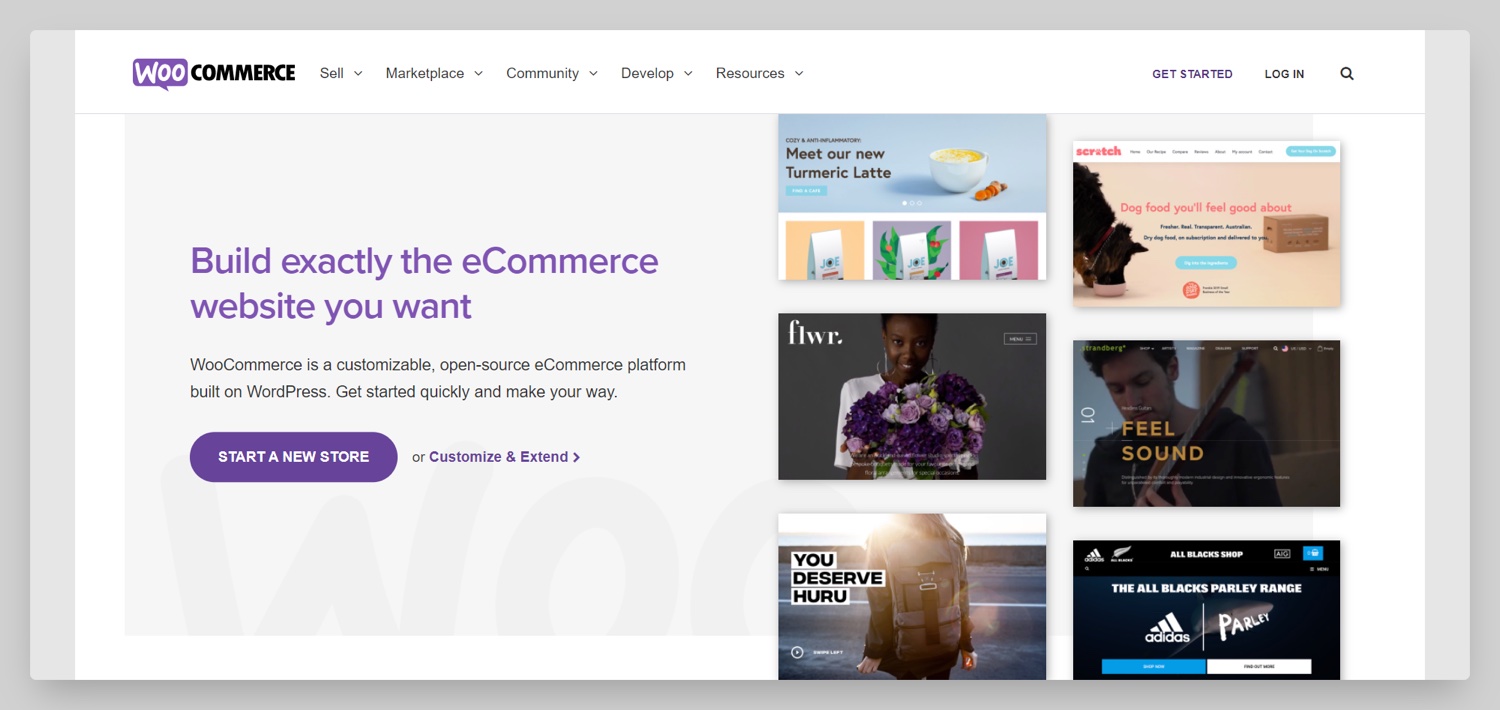Click the GET STARTED link

1192,74
